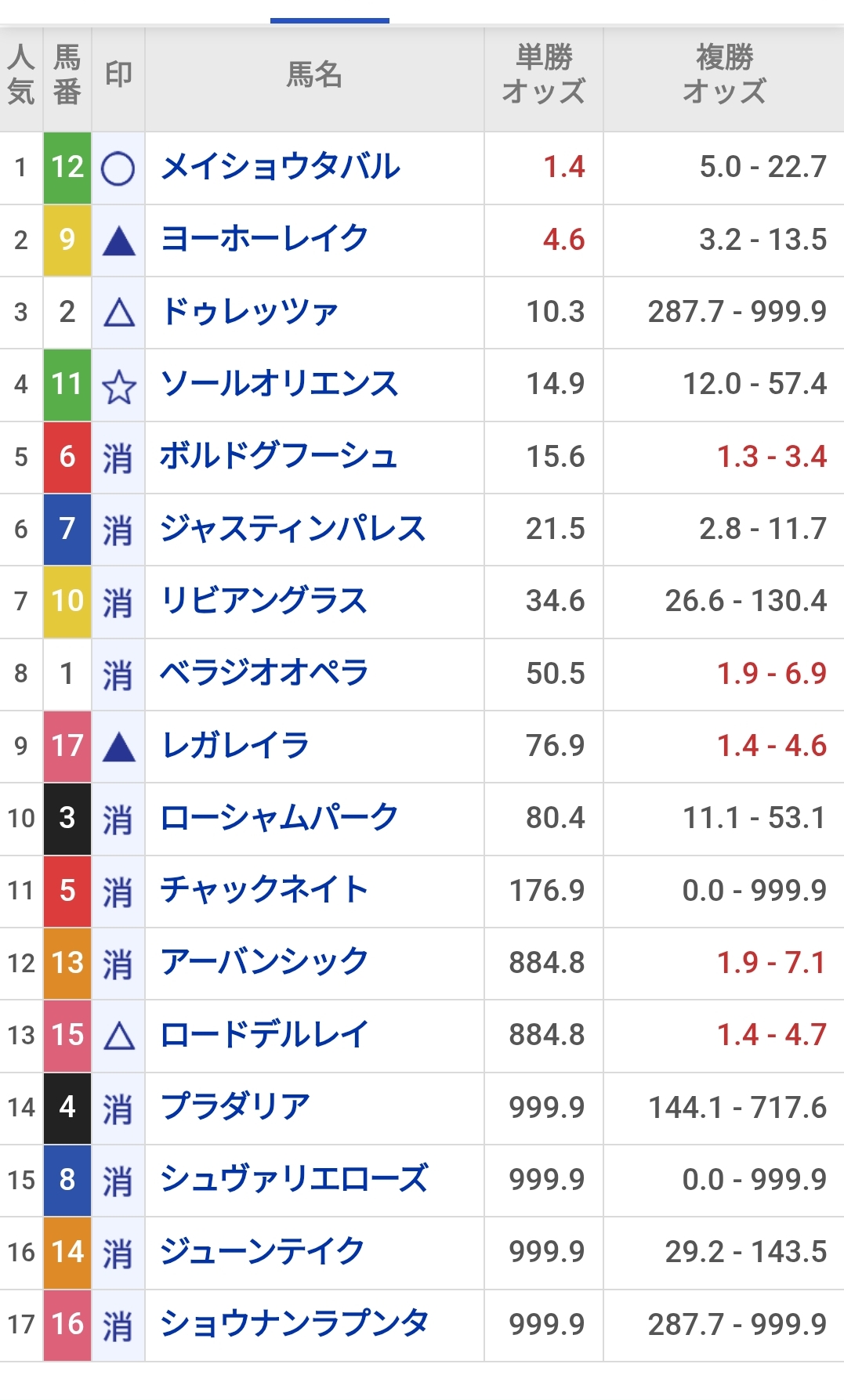The image size is (844, 1400).
Task: Click the 999.9 win odds for ジューンテイク
Action: coord(547,1253)
